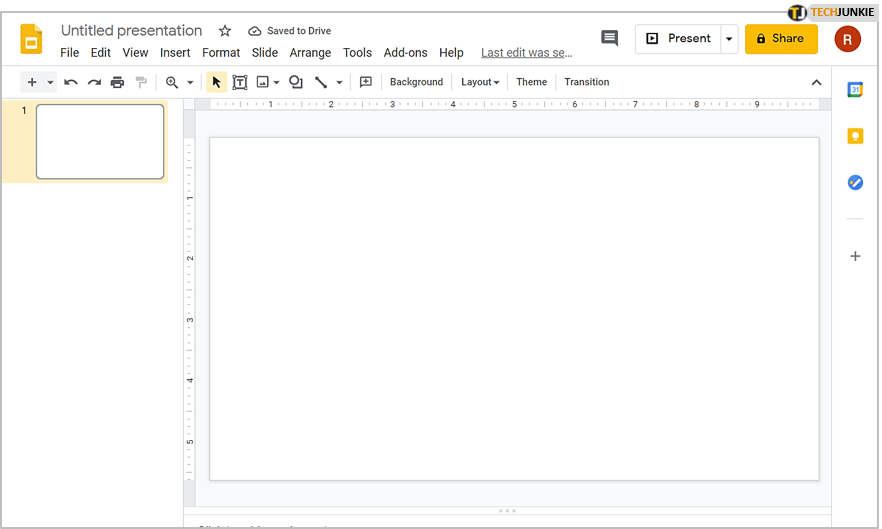The height and width of the screenshot is (529, 882).
Task: Click the redo arrow icon
Action: point(94,82)
